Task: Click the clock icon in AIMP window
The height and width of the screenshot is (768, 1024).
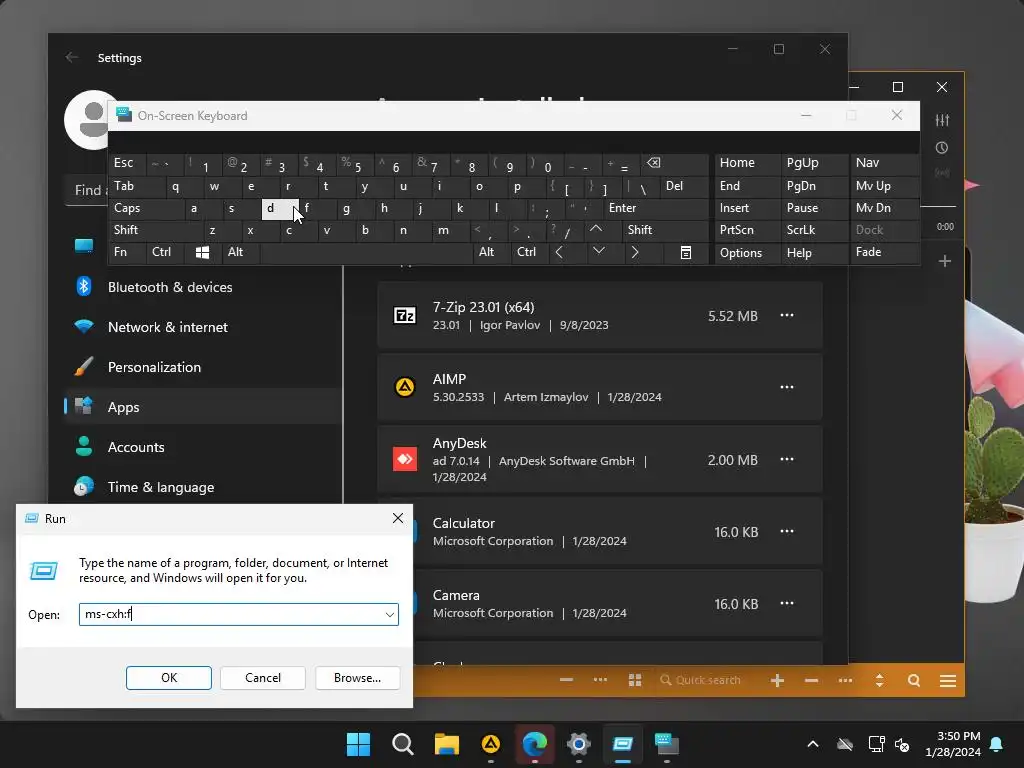Action: coord(942,148)
